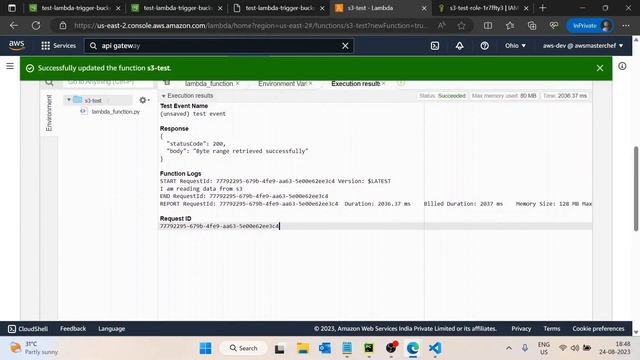Add a new editor tab
Screen dimensions: 640x360
401,83
